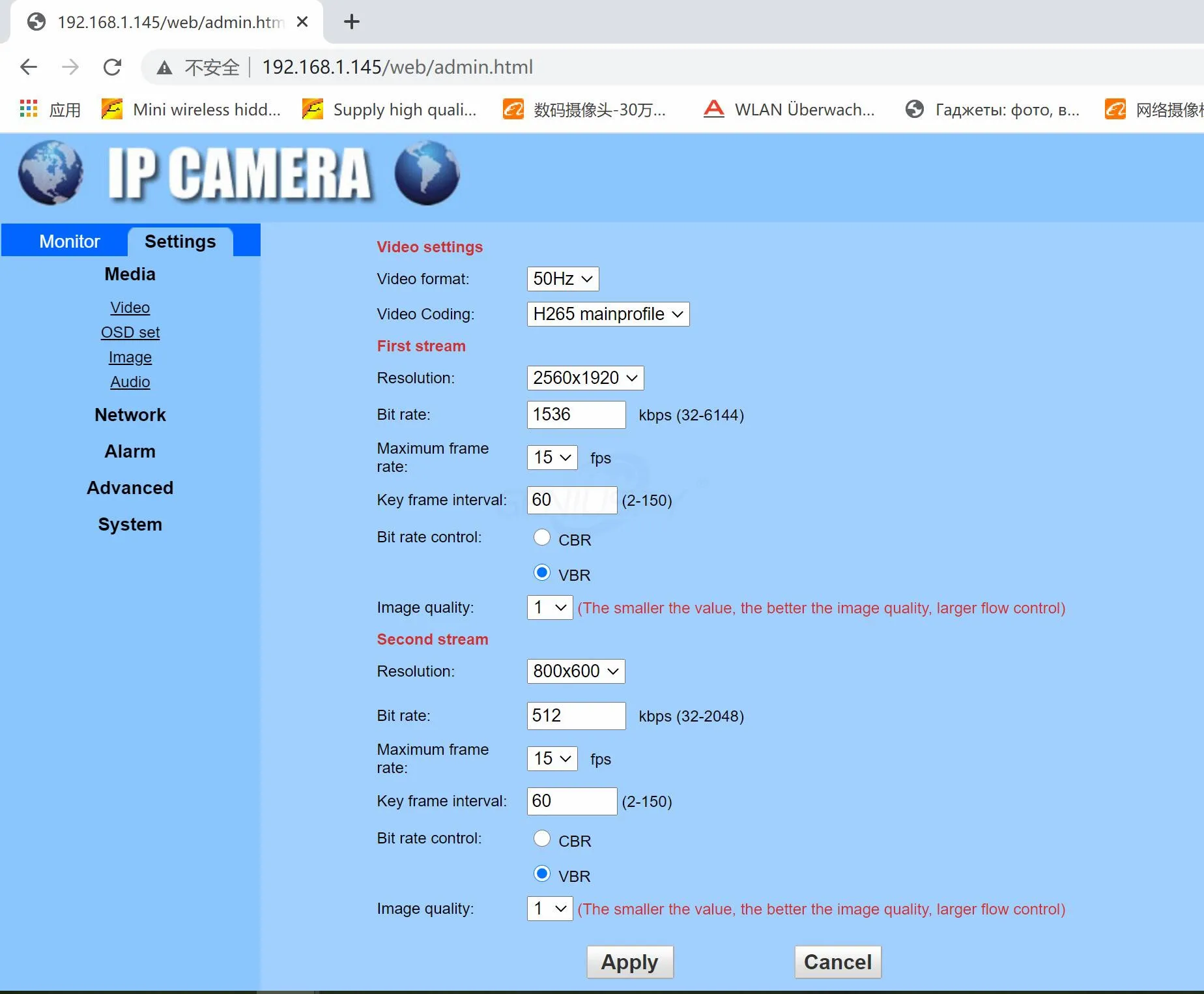The image size is (1204, 994).
Task: Switch to the Monitor tab
Action: click(69, 241)
